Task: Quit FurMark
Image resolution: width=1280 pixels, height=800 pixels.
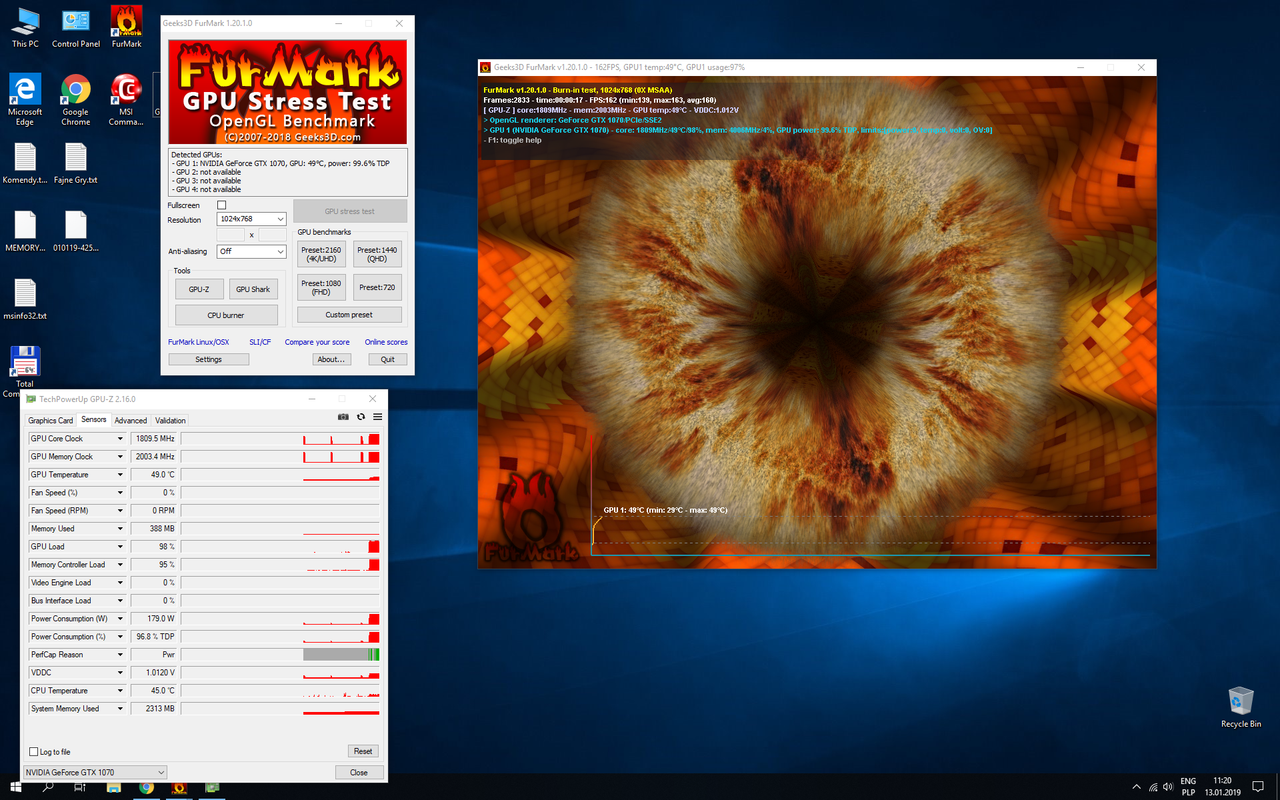Action: tap(387, 360)
